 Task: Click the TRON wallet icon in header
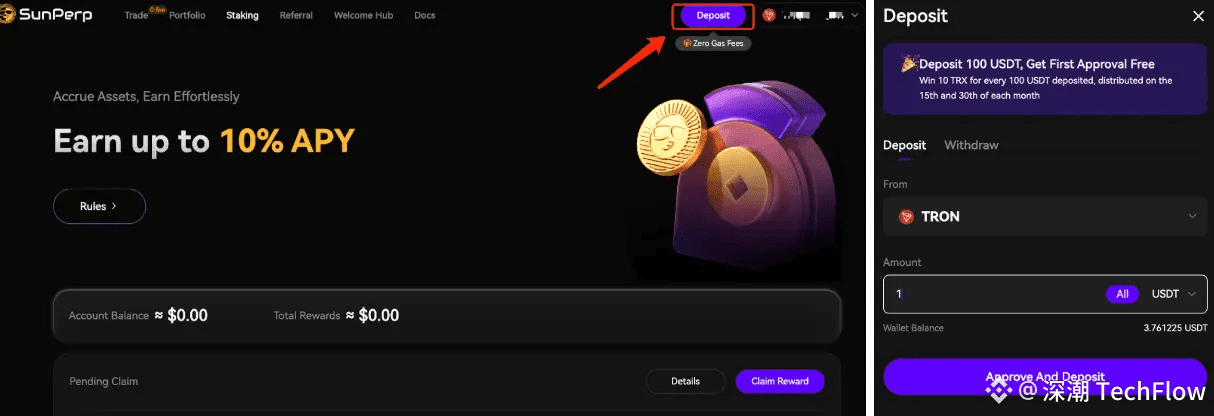click(769, 15)
